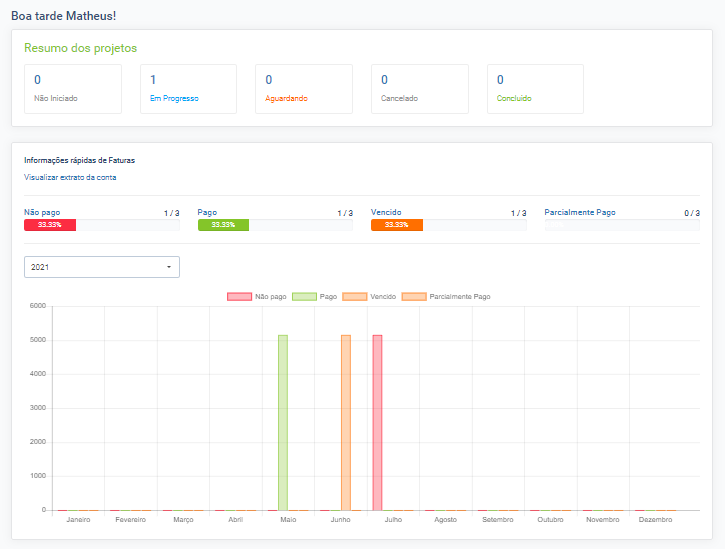The width and height of the screenshot is (725, 549).
Task: Toggle the Vencido legend swatch
Action: (x=354, y=297)
